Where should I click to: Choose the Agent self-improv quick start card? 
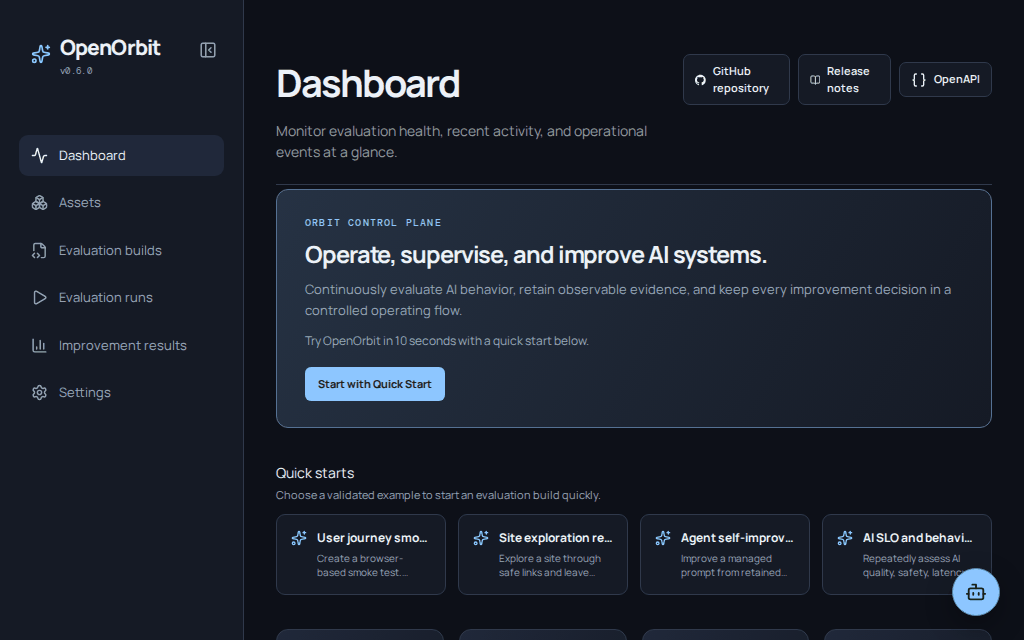[x=725, y=554]
